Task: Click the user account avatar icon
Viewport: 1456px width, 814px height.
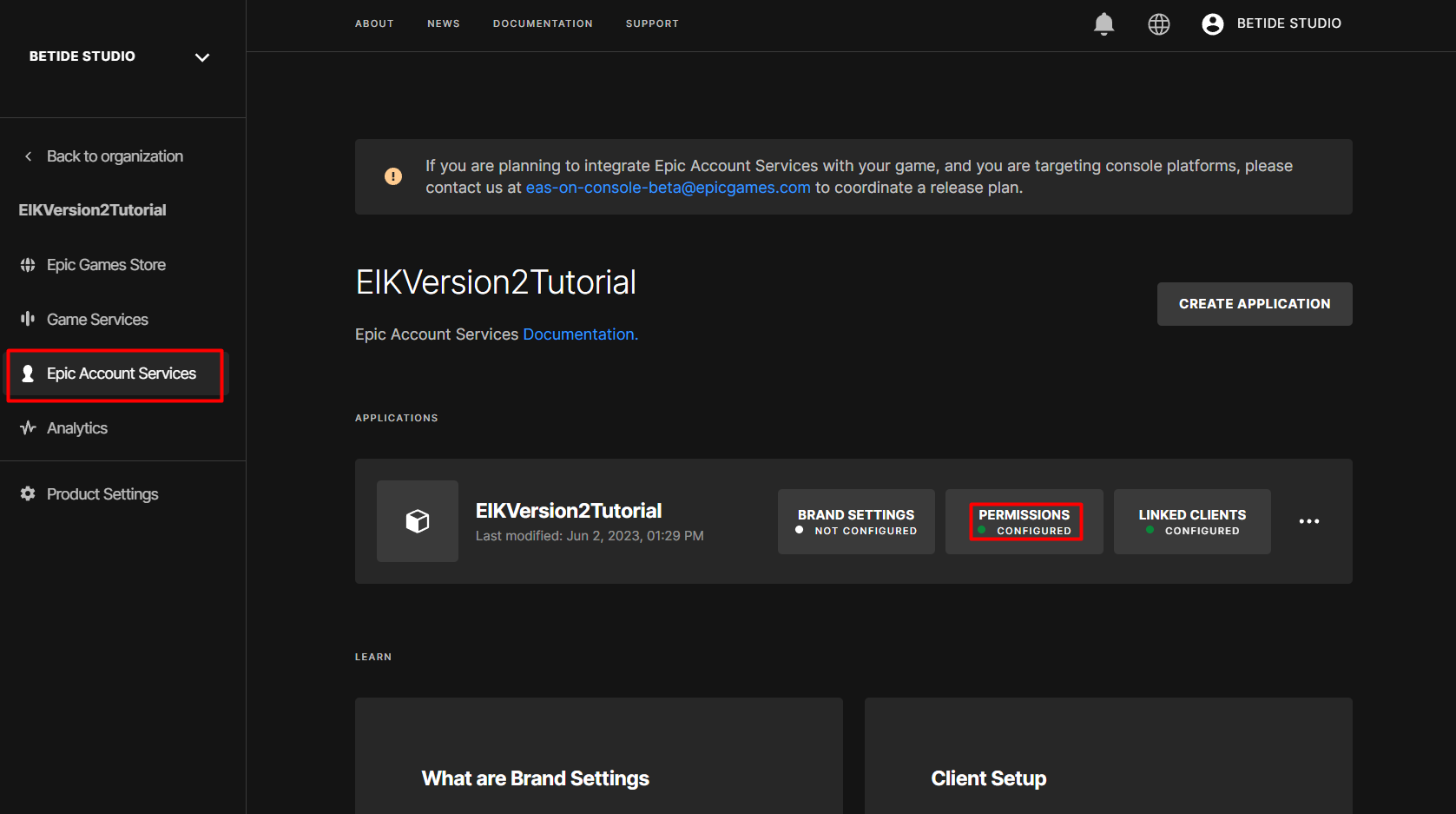Action: point(1213,24)
